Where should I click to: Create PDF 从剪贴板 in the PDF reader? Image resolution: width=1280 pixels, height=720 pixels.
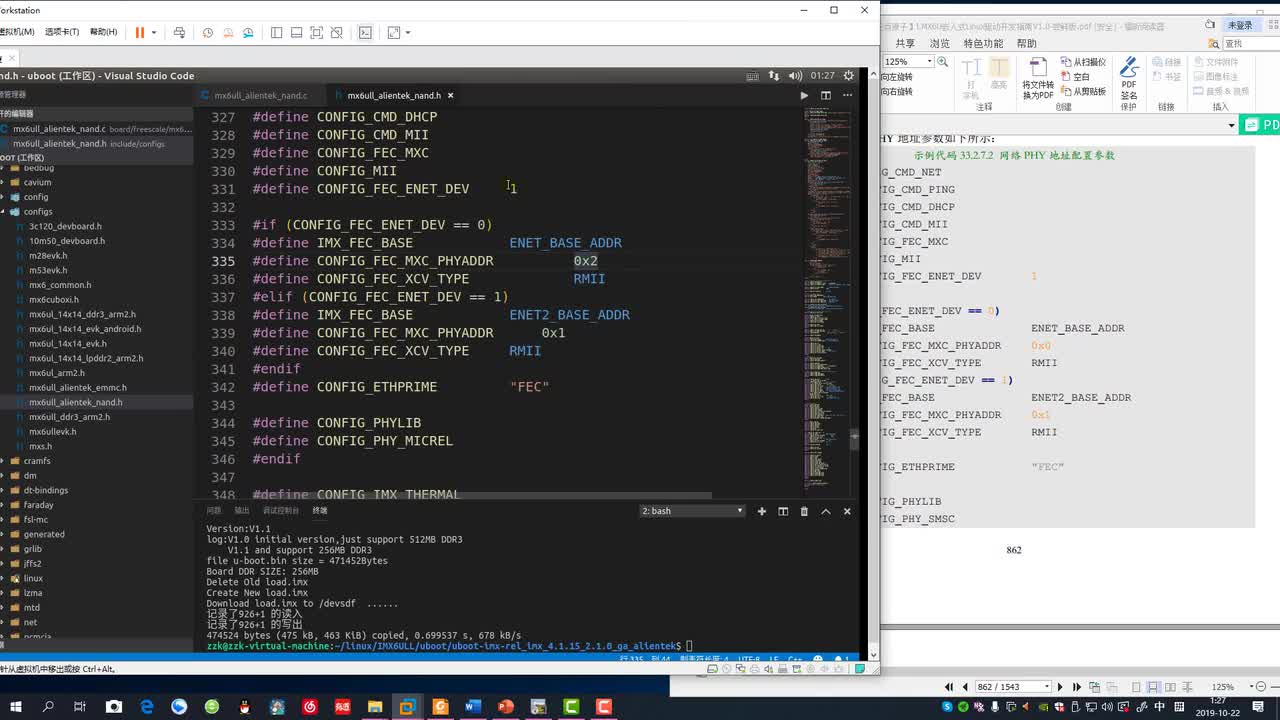tap(1083, 91)
